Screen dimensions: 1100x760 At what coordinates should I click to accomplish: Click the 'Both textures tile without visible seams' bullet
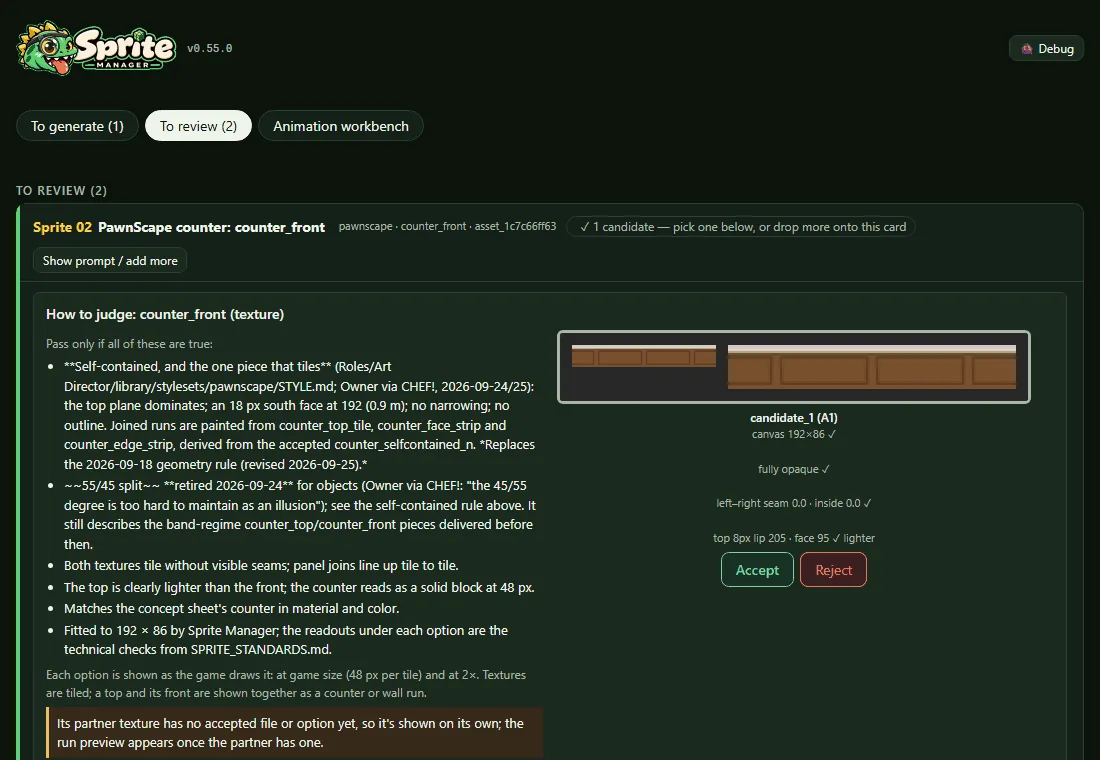pos(261,566)
